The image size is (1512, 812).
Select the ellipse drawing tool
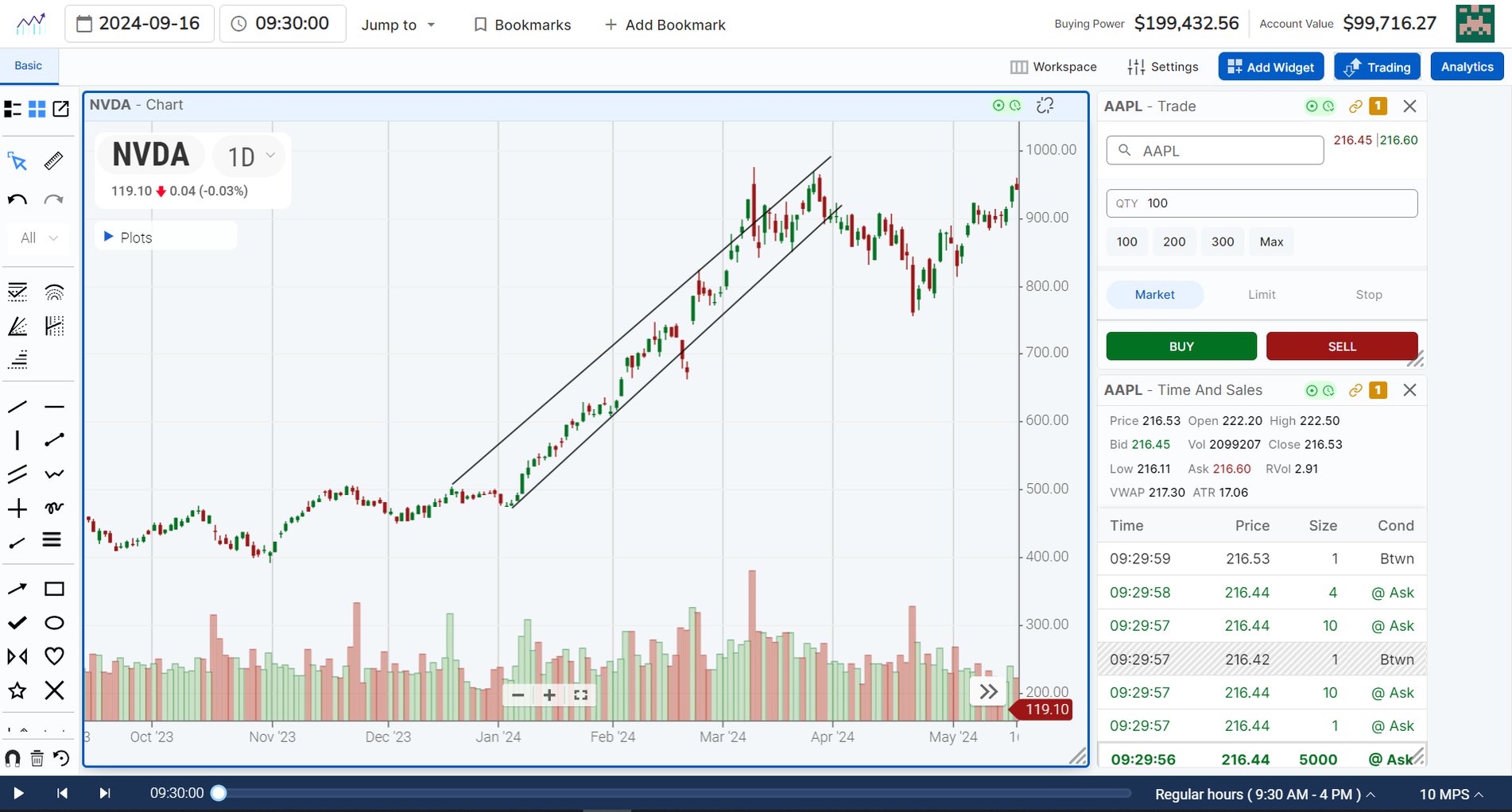54,623
